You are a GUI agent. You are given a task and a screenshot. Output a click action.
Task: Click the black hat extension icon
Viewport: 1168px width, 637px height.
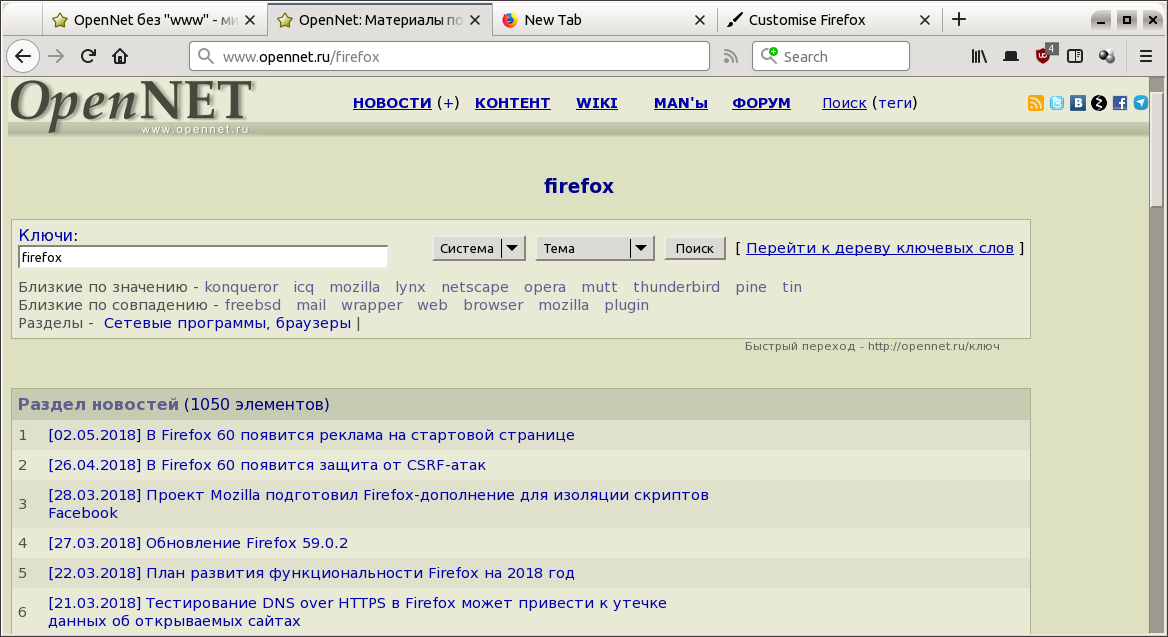pos(1011,56)
